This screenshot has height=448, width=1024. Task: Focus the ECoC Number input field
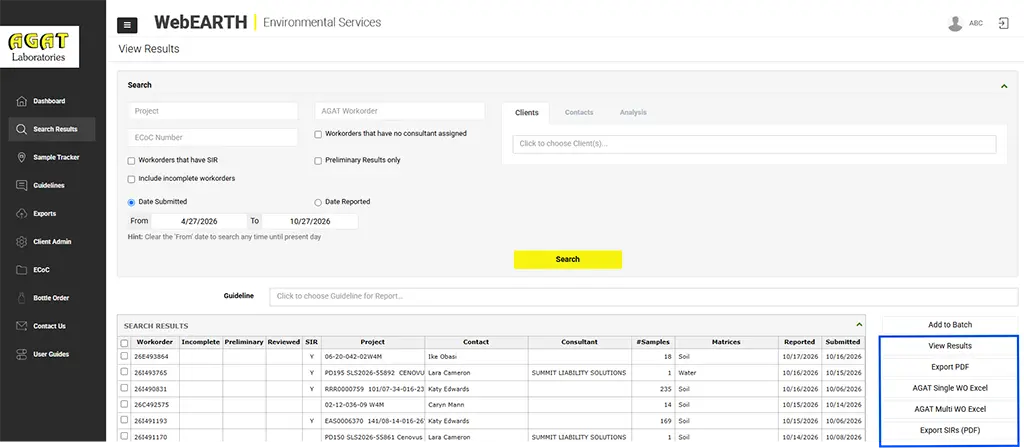click(213, 138)
